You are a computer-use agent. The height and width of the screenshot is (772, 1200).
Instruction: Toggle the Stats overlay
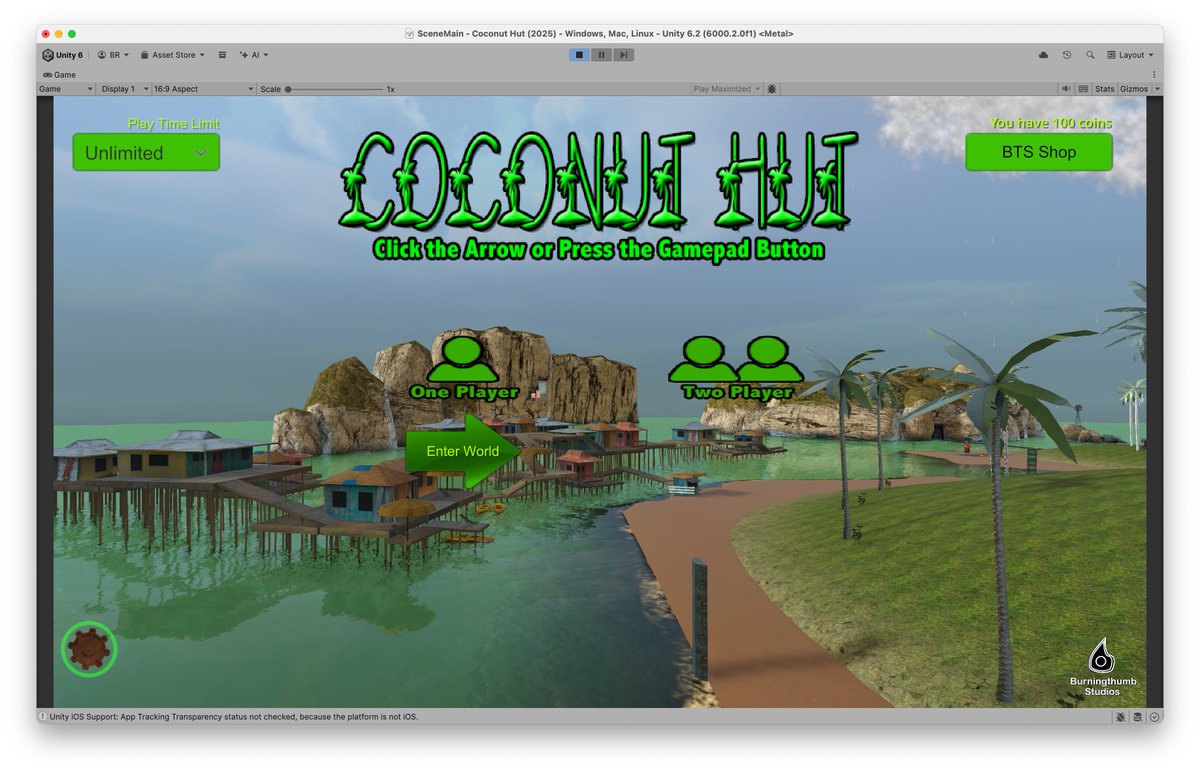click(1104, 89)
